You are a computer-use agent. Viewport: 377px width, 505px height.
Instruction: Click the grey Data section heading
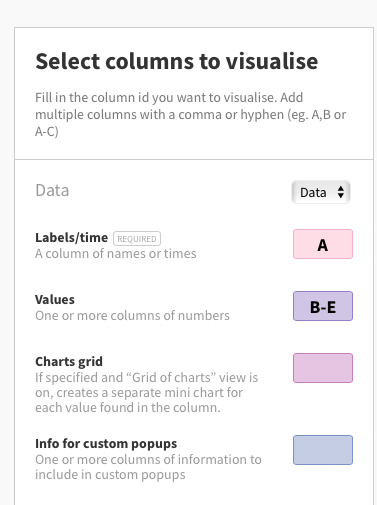(x=52, y=190)
